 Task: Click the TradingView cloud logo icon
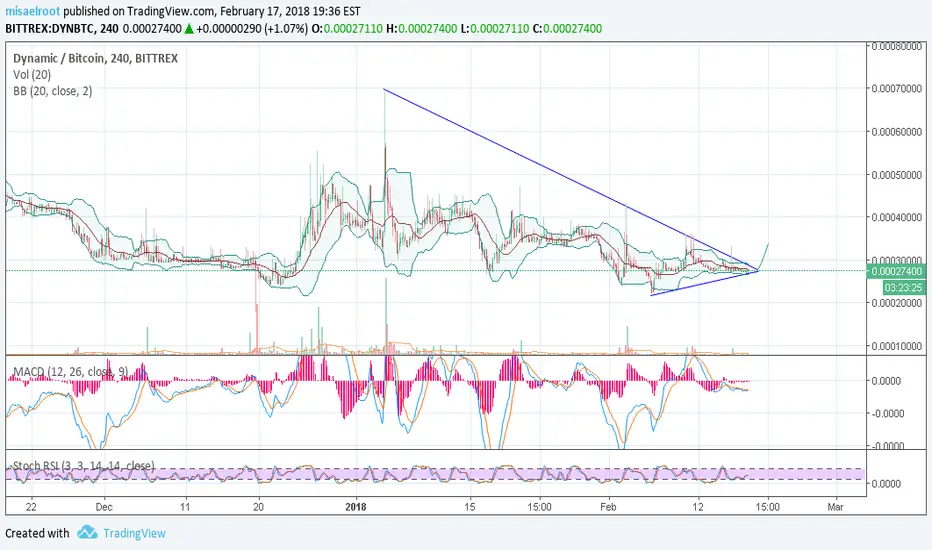[87, 532]
